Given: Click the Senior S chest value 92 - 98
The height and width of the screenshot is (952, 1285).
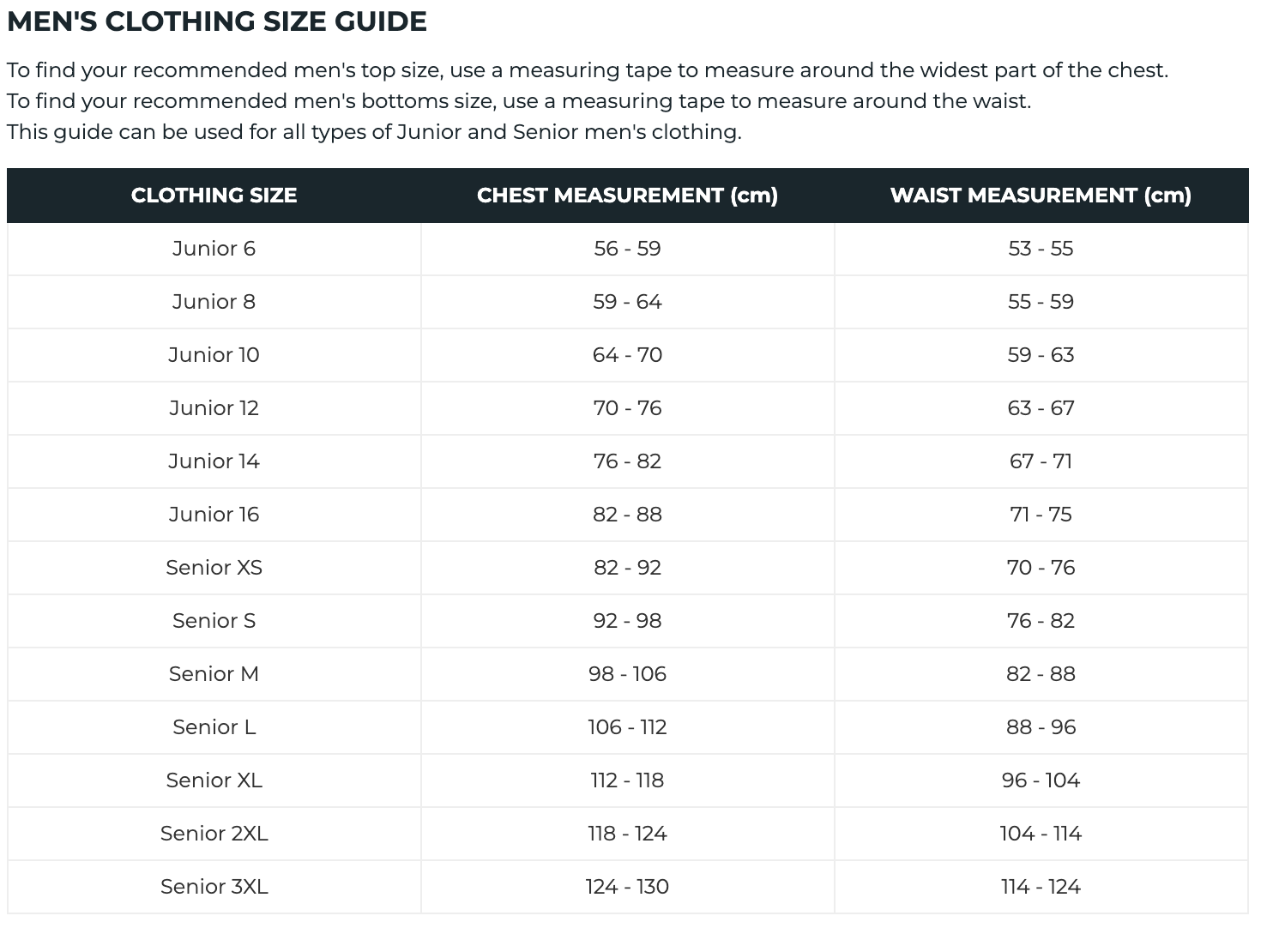Looking at the screenshot, I should pyautogui.click(x=627, y=621).
